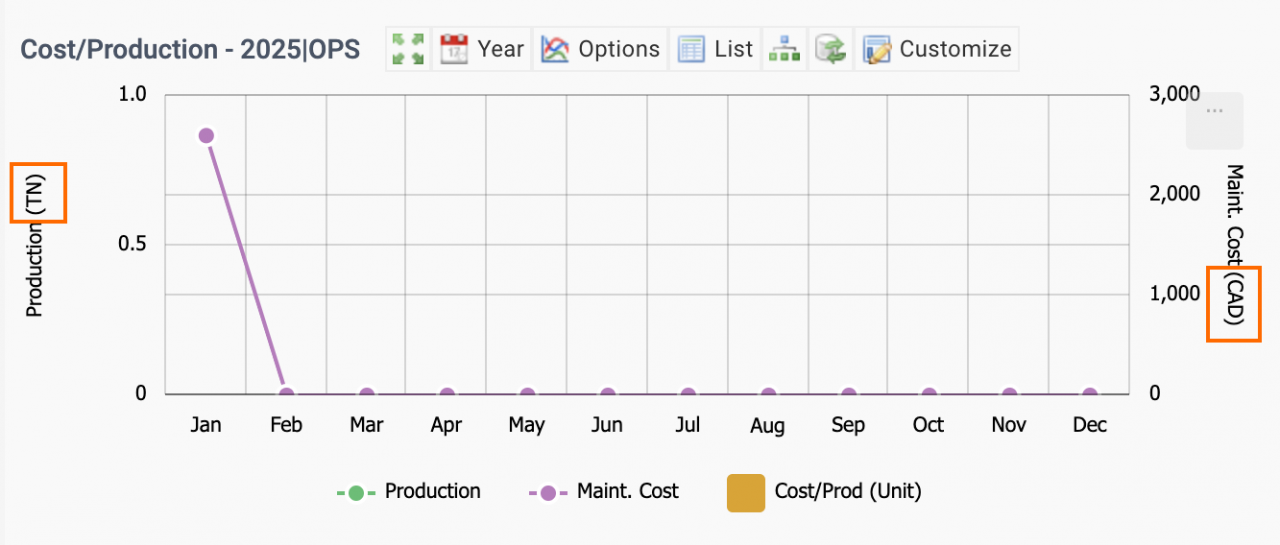Image resolution: width=1280 pixels, height=545 pixels.
Task: Switch to List view
Action: pos(715,49)
